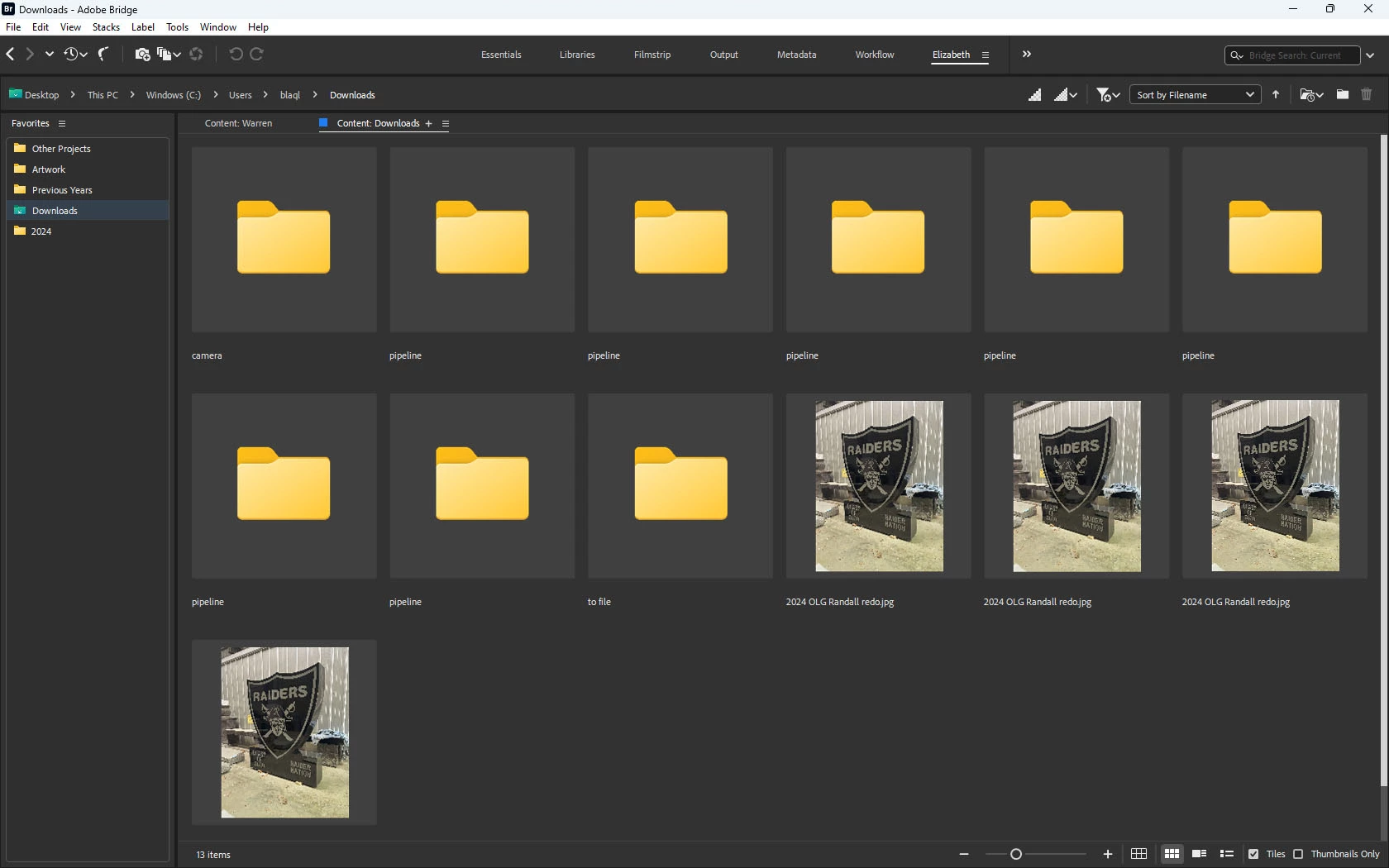Viewport: 1389px width, 868px height.
Task: Click the delete trash icon
Action: click(1367, 95)
